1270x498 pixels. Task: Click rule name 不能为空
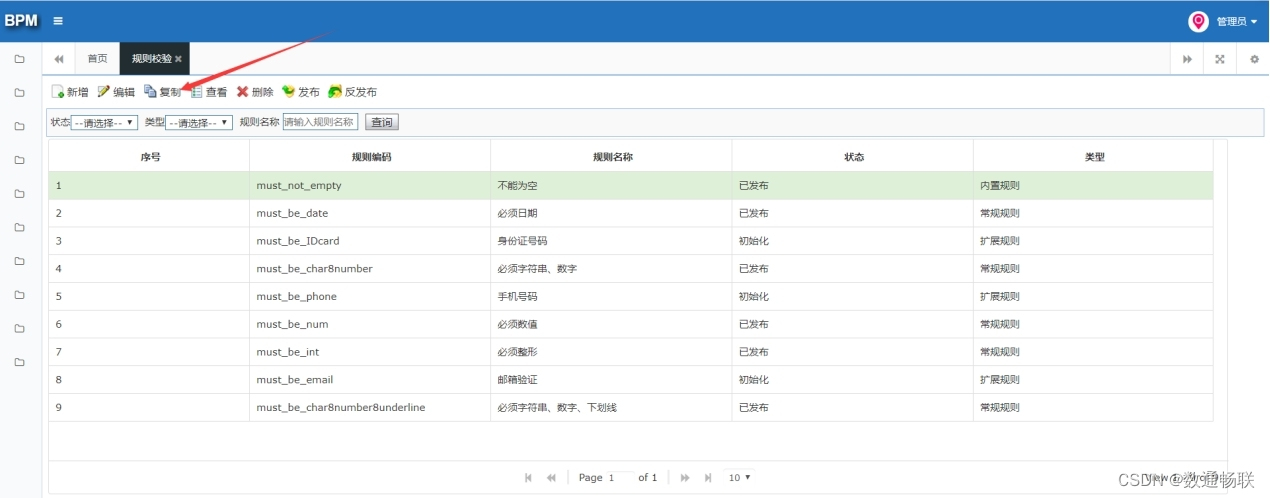tap(517, 186)
